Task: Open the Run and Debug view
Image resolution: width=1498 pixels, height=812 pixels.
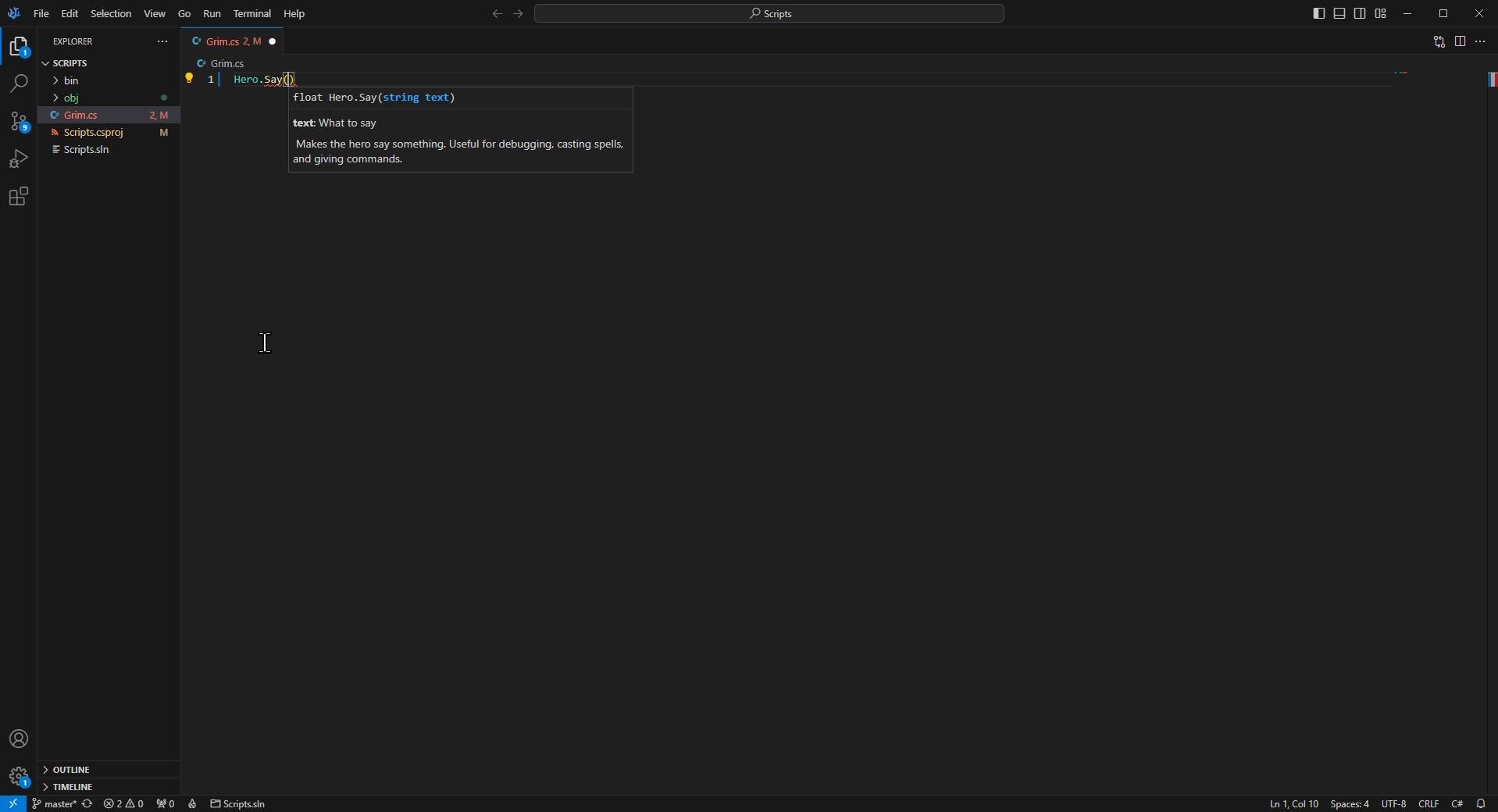Action: pyautogui.click(x=19, y=158)
